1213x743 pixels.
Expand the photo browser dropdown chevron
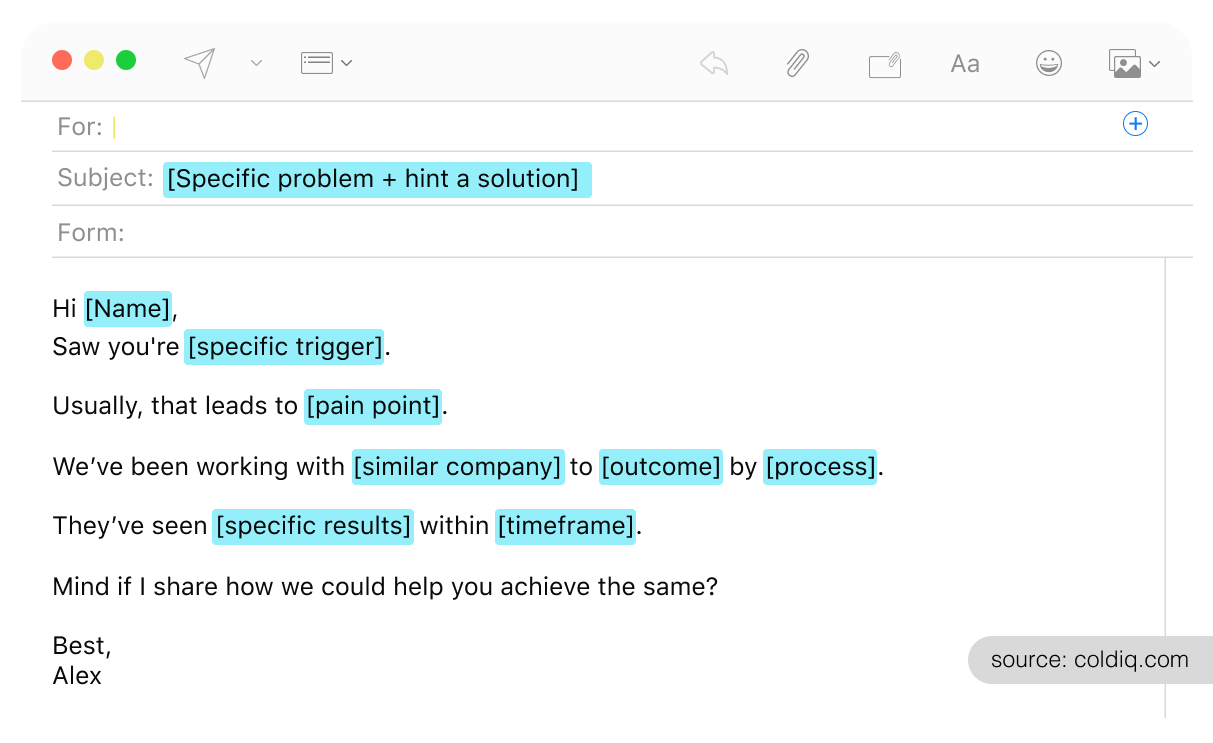coord(1155,64)
